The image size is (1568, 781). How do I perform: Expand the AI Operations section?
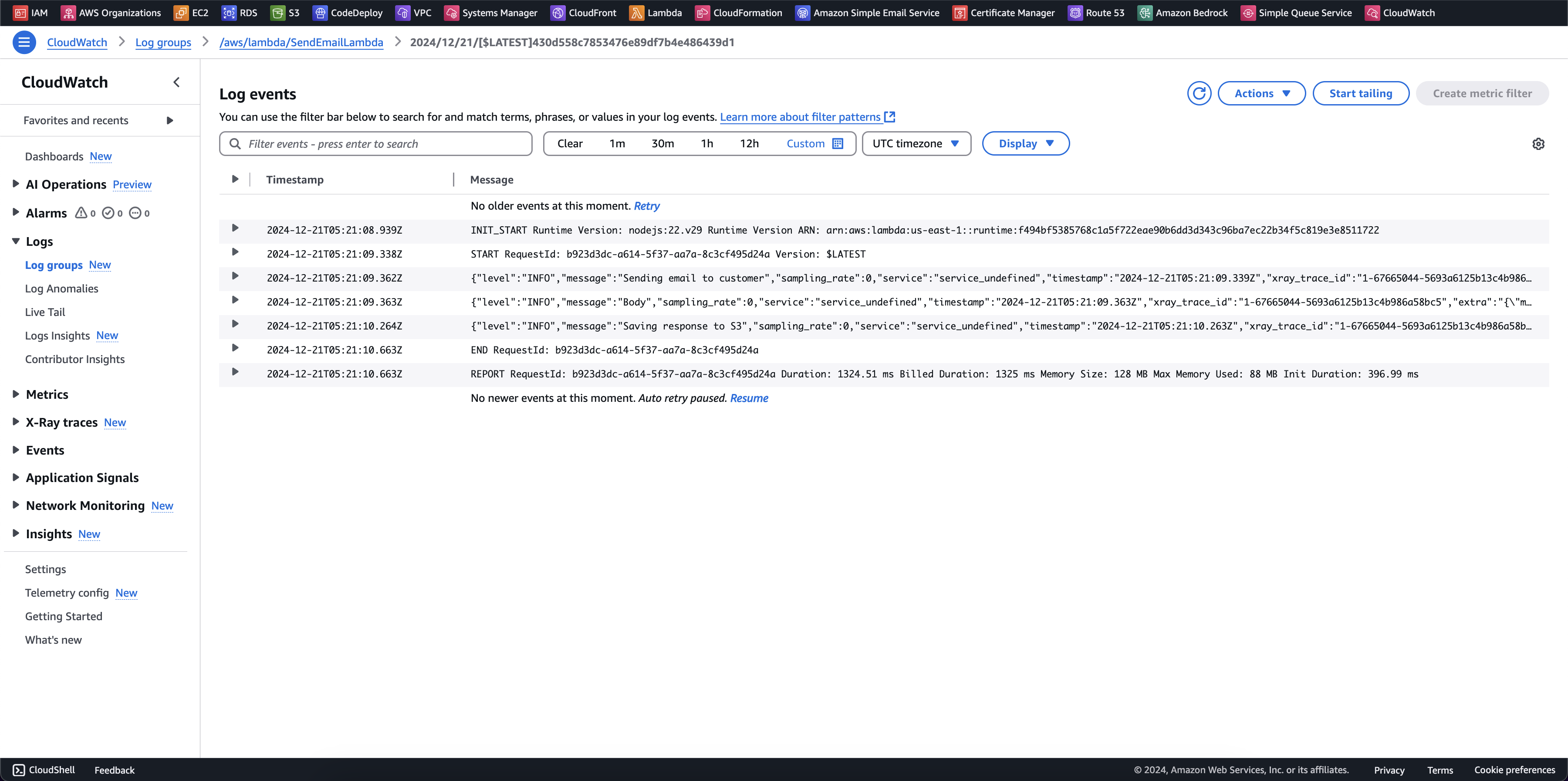point(16,183)
